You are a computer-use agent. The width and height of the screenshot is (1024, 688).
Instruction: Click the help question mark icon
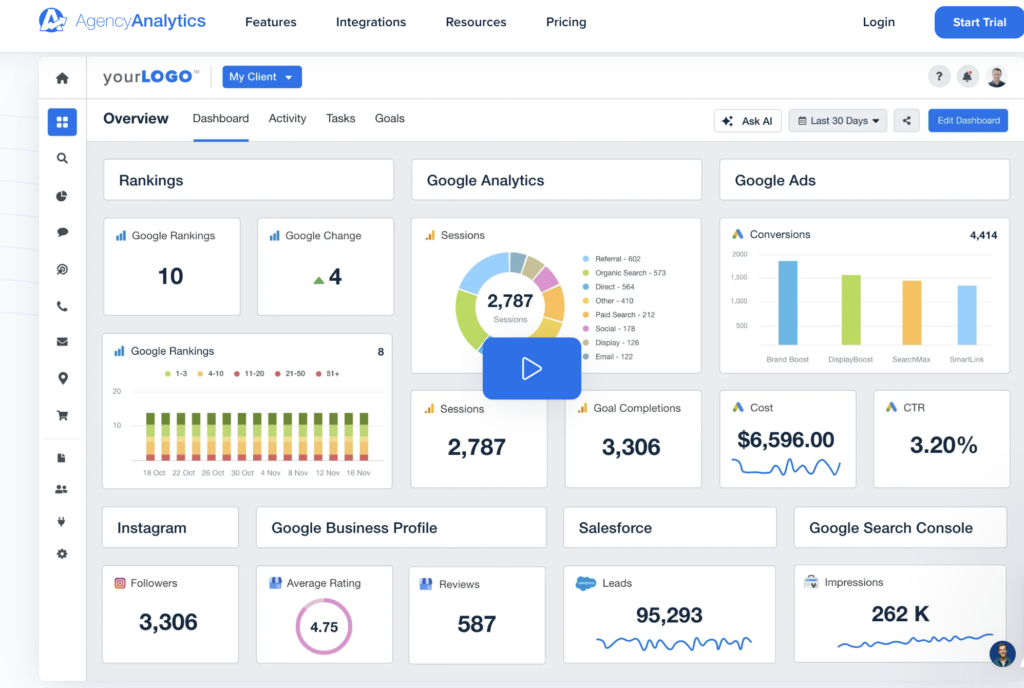pyautogui.click(x=938, y=76)
